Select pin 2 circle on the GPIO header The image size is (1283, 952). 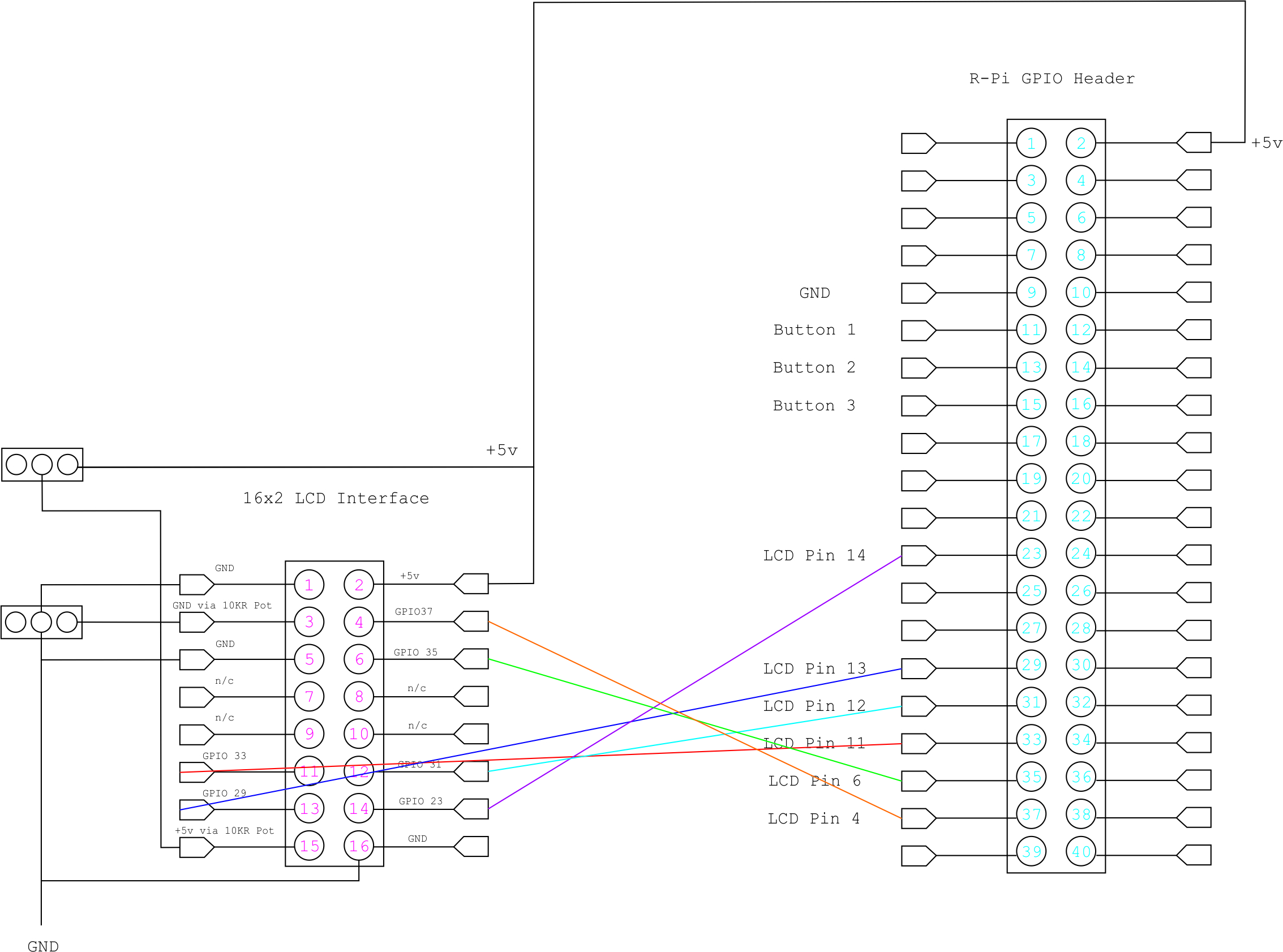coord(1081,143)
